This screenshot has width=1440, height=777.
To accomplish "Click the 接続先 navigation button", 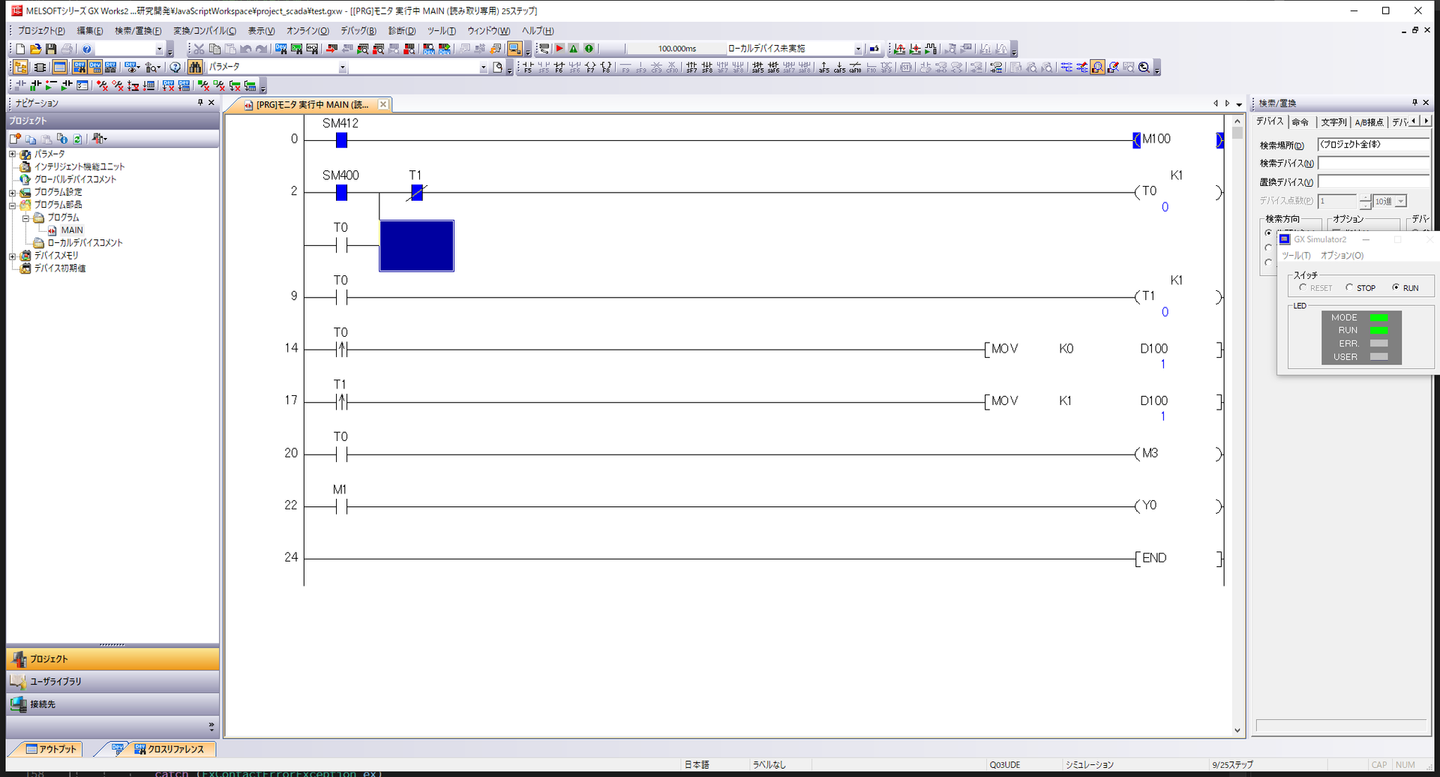I will [112, 704].
